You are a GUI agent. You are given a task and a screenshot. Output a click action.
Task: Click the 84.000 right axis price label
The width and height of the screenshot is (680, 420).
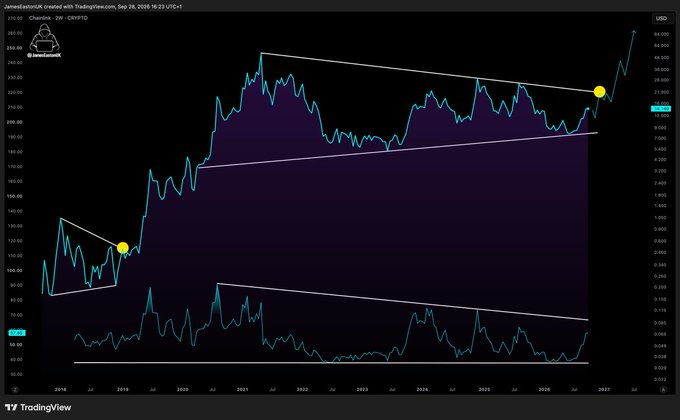(661, 34)
